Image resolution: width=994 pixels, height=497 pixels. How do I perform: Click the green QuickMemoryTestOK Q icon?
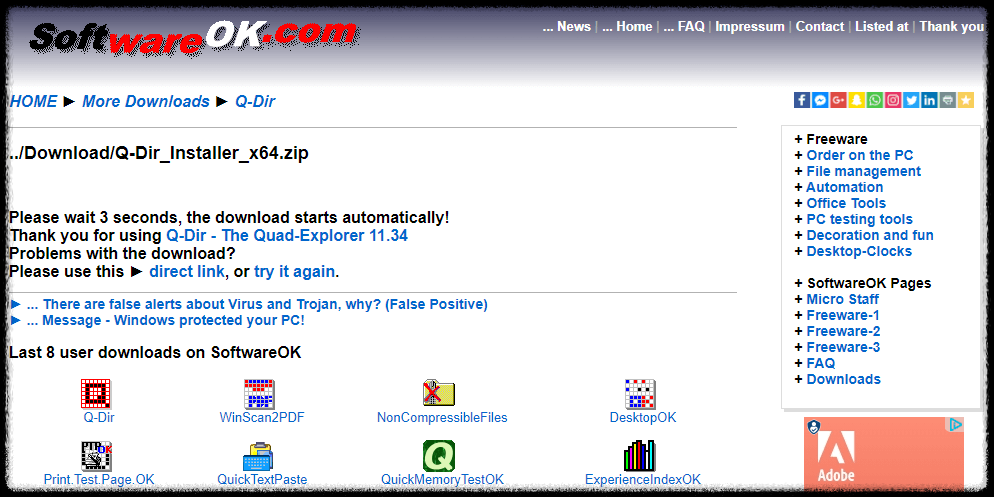point(439,456)
